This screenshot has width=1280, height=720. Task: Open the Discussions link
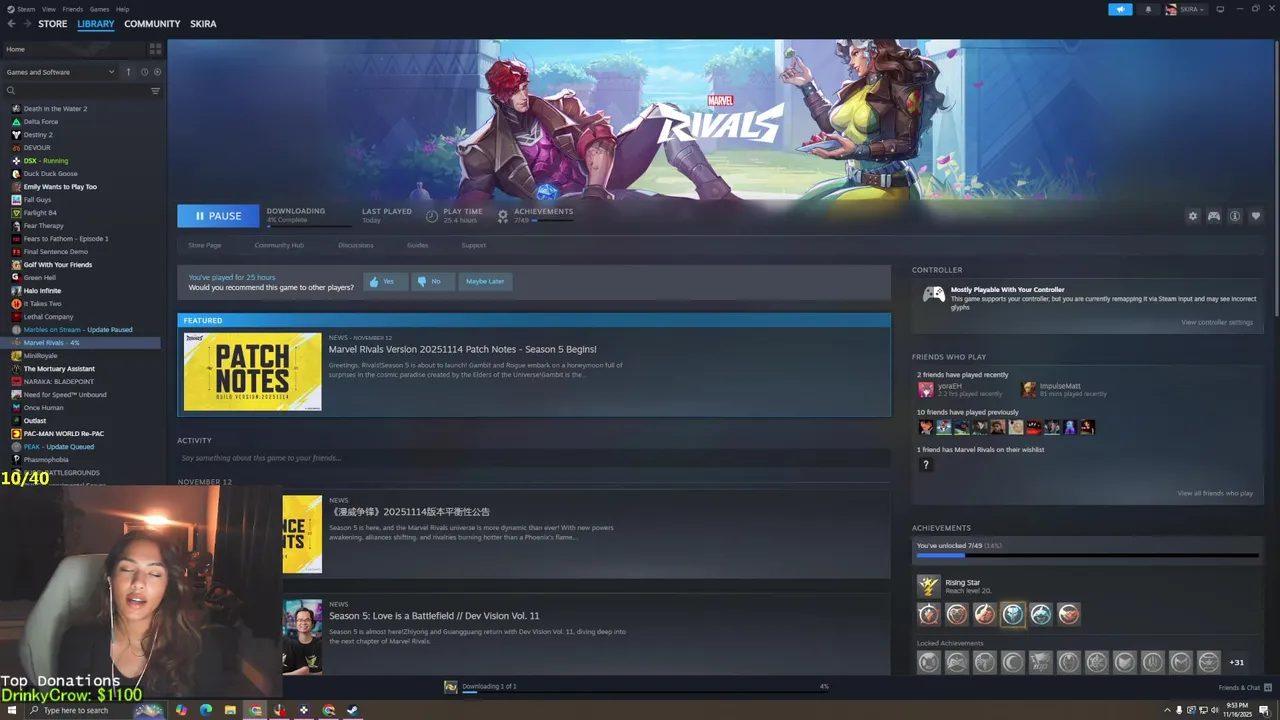(356, 245)
